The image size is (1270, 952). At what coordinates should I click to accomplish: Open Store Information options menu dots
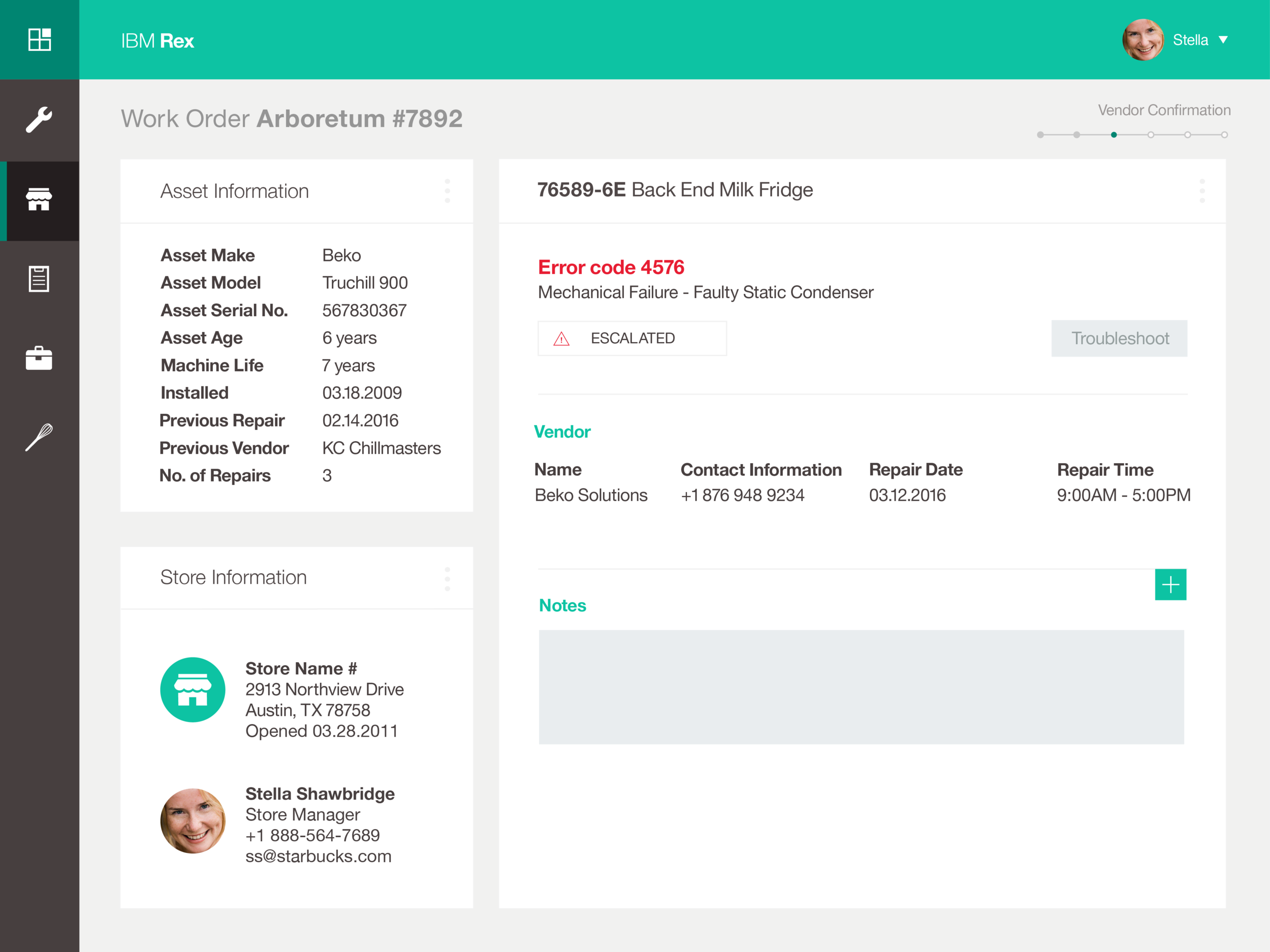[x=447, y=579]
